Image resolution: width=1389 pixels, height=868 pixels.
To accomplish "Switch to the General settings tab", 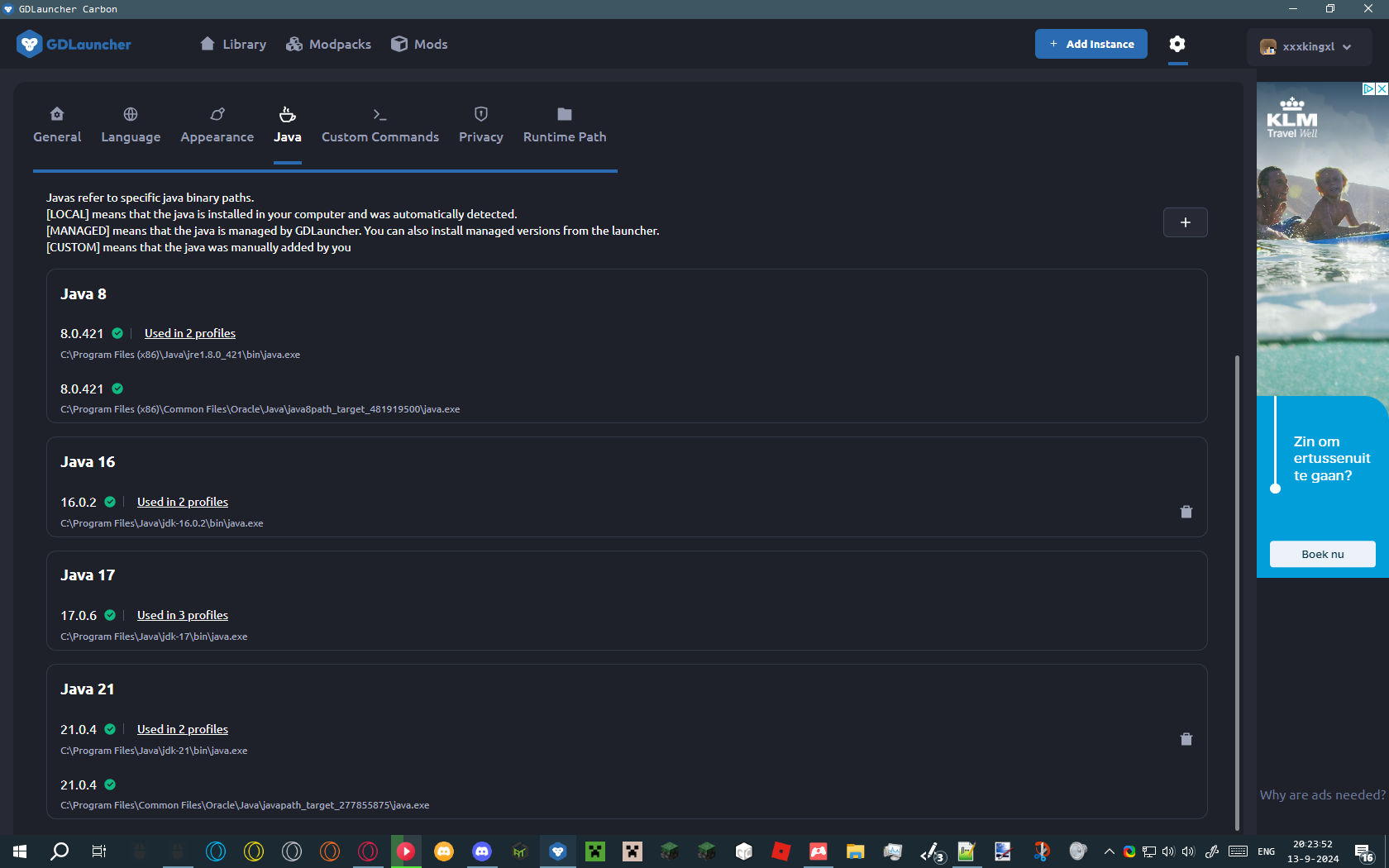I will [57, 126].
